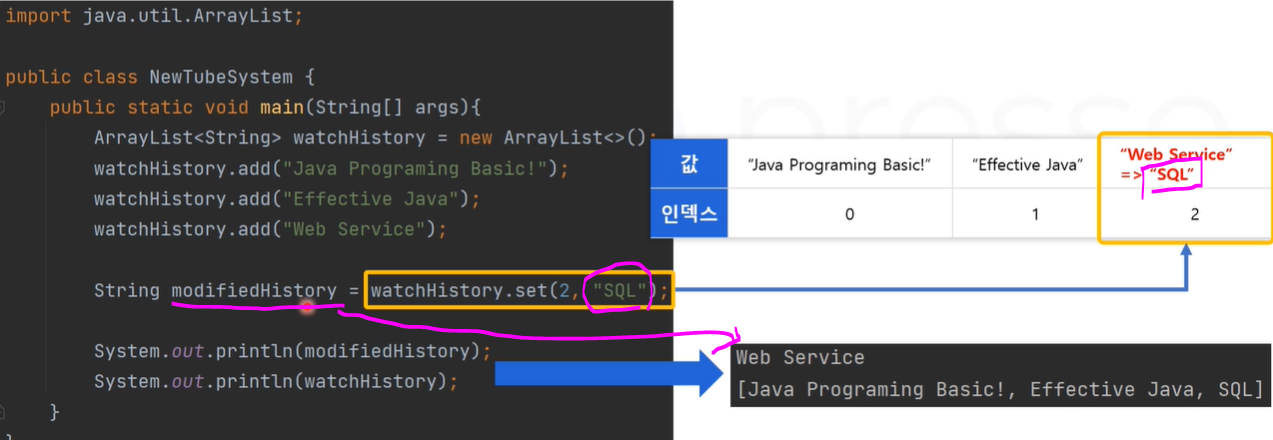The image size is (1273, 440).
Task: Click the import java.util.ArrayList statement
Action: 153,17
